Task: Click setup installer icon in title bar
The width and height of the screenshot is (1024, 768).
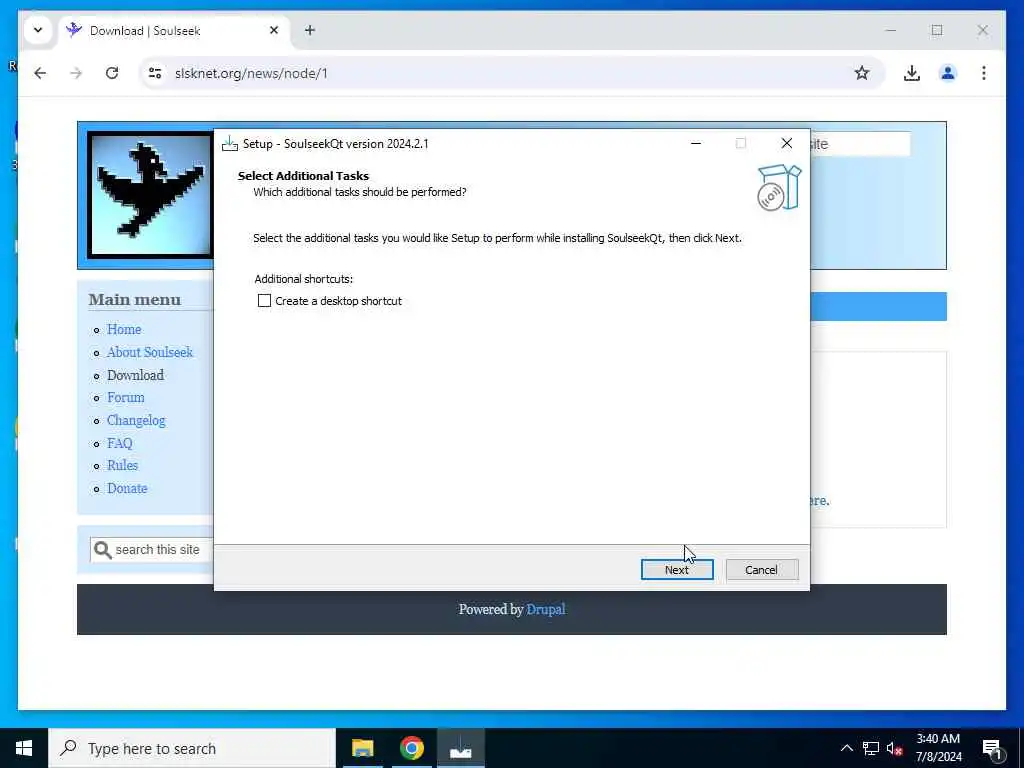Action: click(x=229, y=144)
